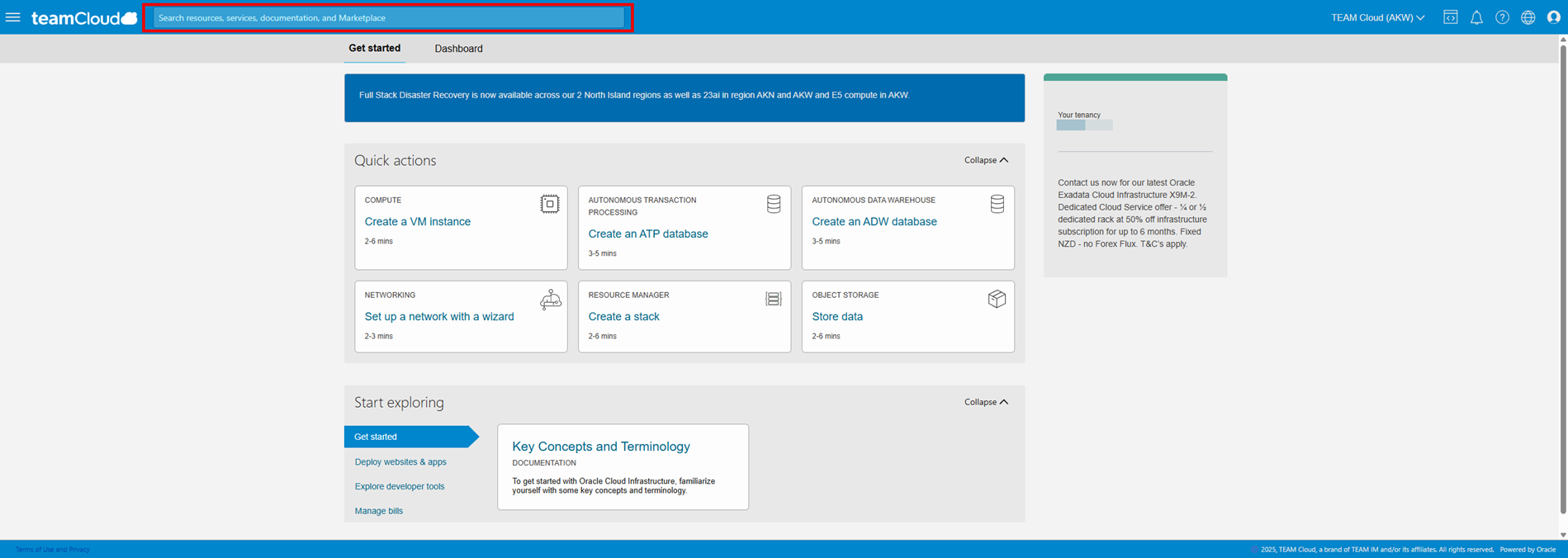Image resolution: width=1568 pixels, height=558 pixels.
Task: Click the Resource Manager stack icon
Action: click(774, 299)
